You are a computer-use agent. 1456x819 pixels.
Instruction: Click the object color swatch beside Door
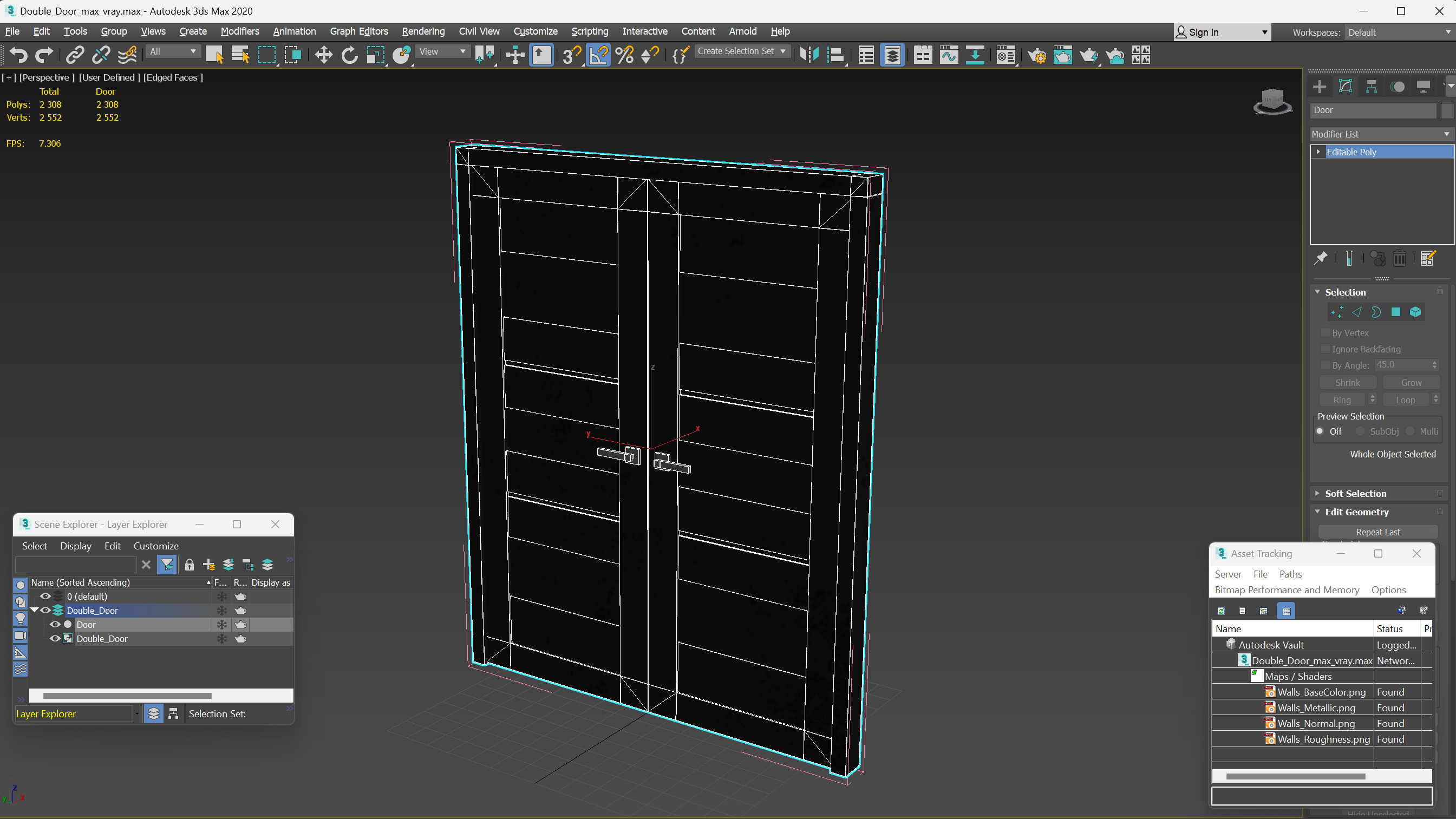pyautogui.click(x=1447, y=110)
